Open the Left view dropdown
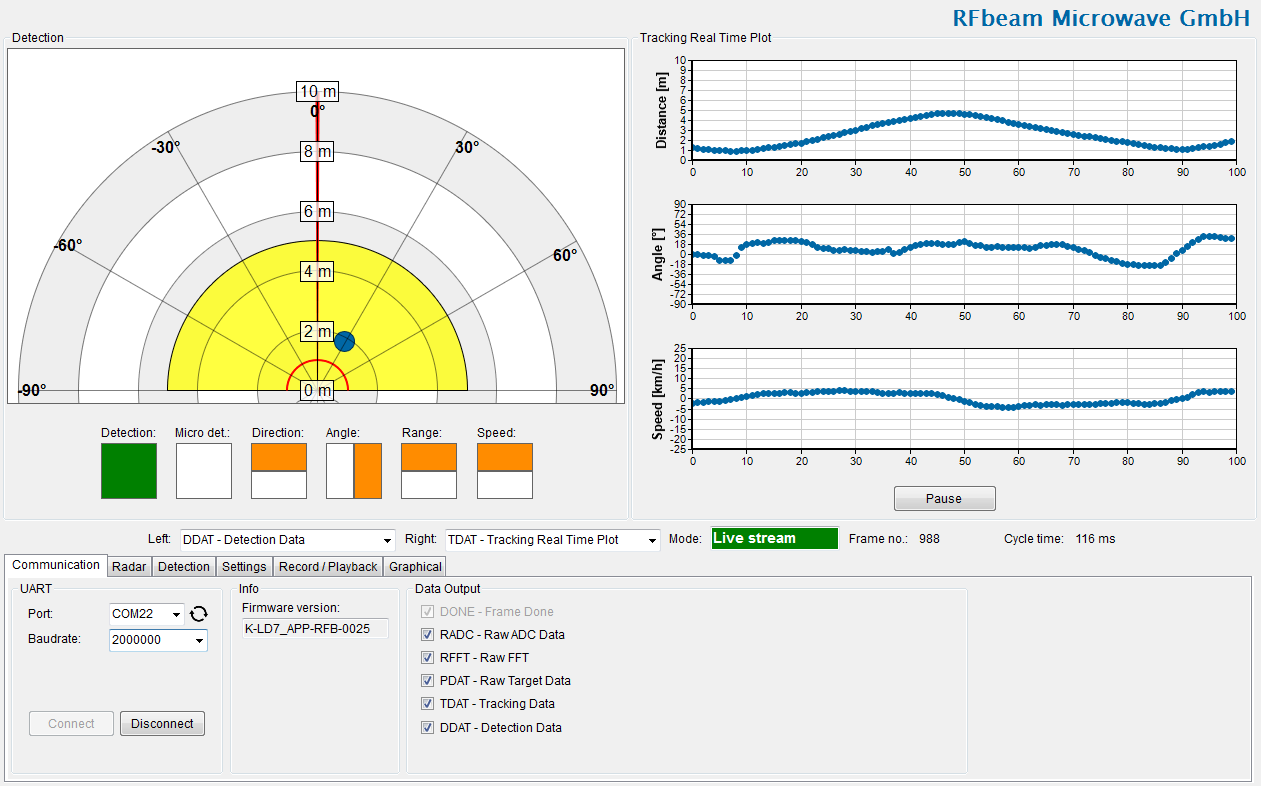The height and width of the screenshot is (786, 1261). (288, 540)
